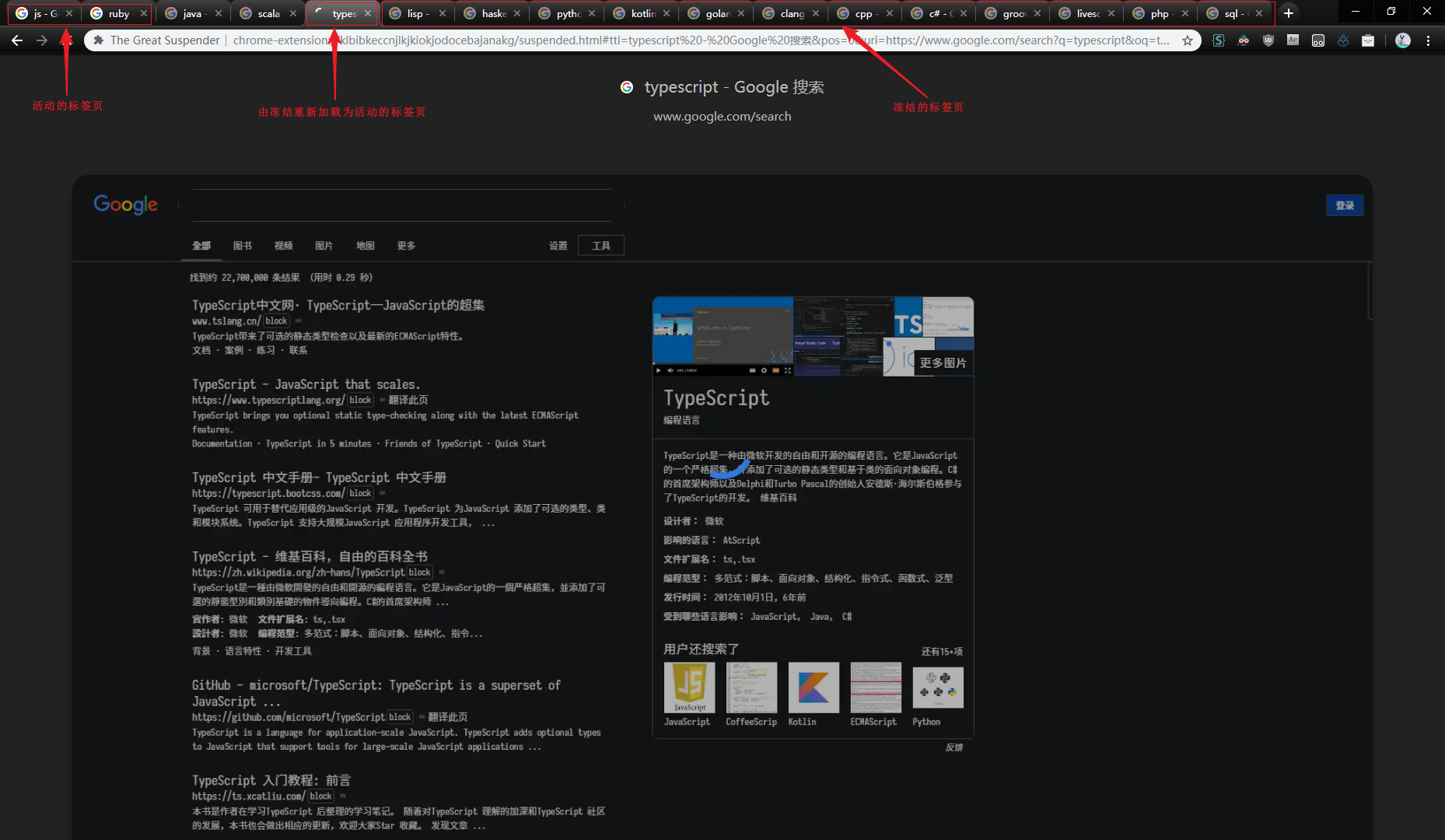Open the 设置 search settings menu
The width and height of the screenshot is (1445, 840).
coord(558,246)
